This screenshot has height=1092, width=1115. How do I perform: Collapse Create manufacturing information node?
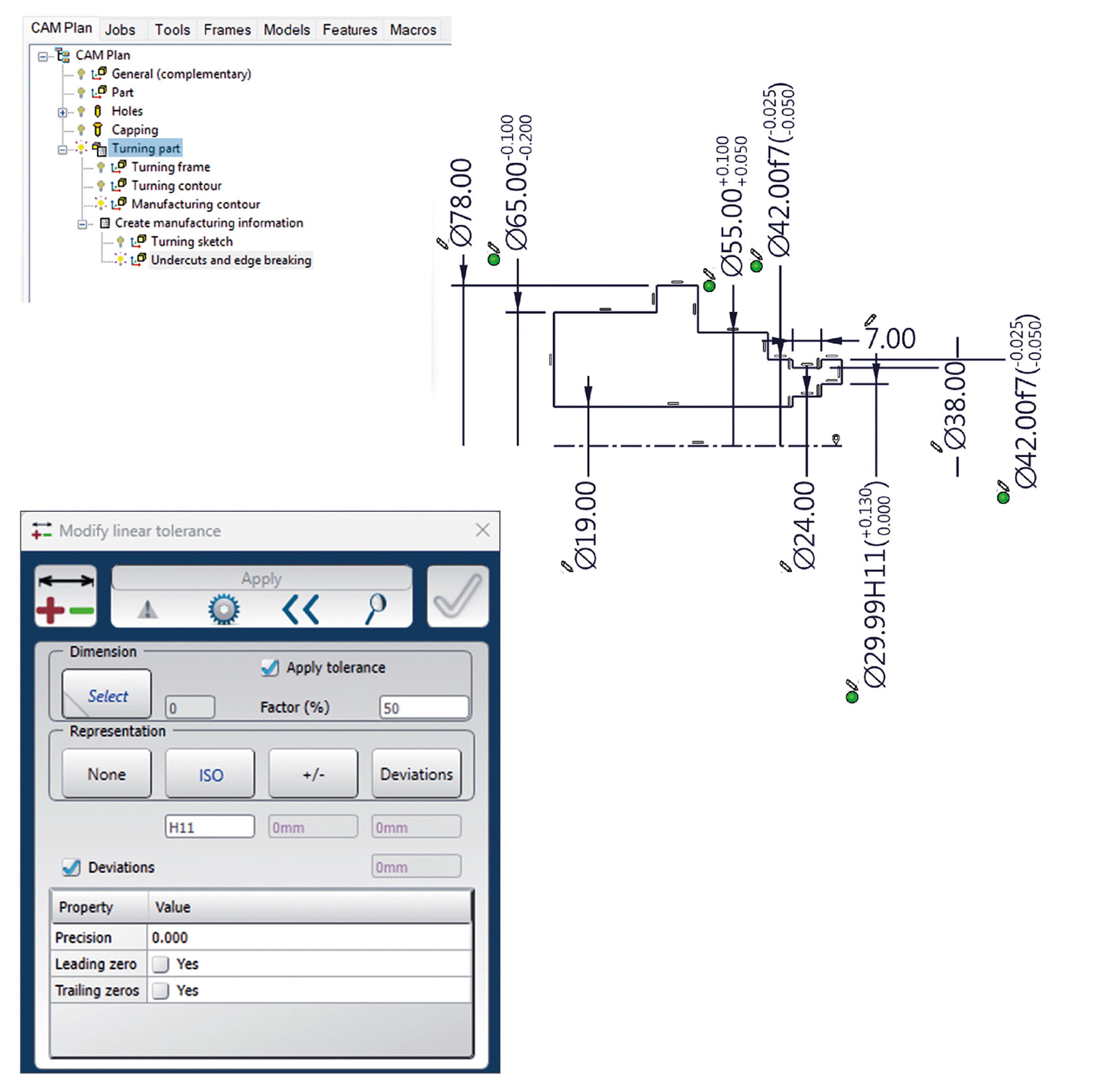pos(82,224)
